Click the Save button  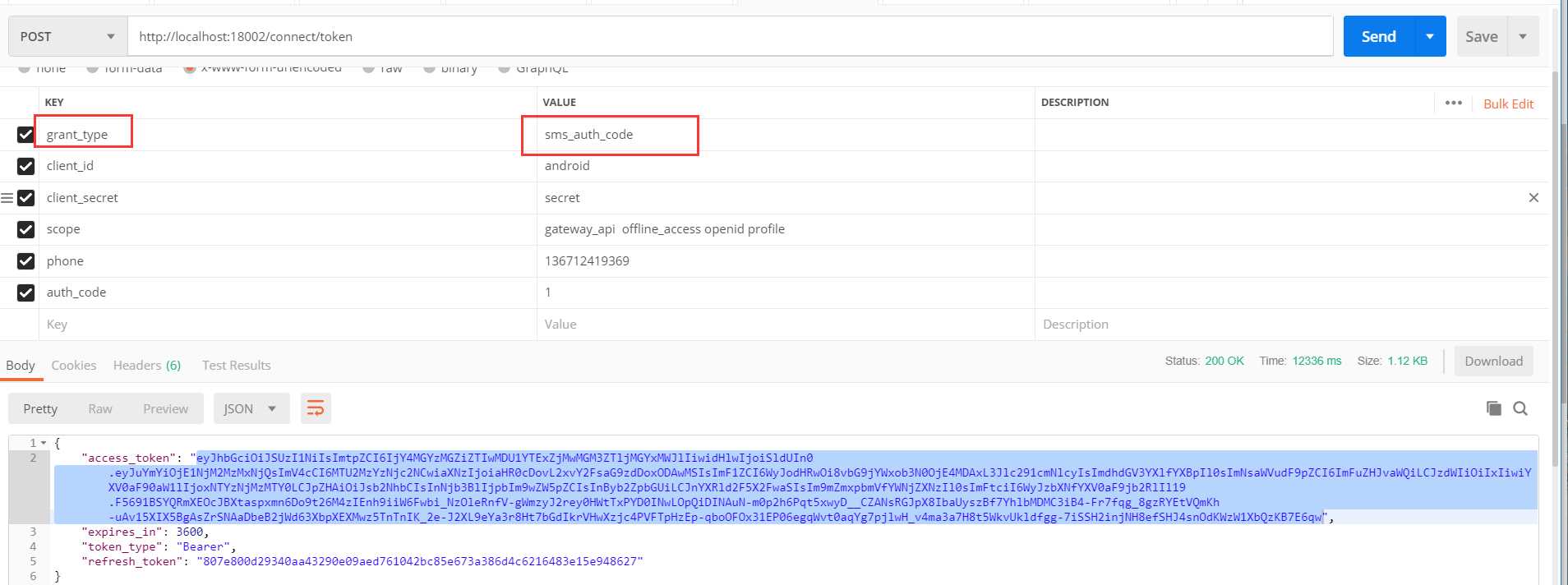click(x=1482, y=36)
